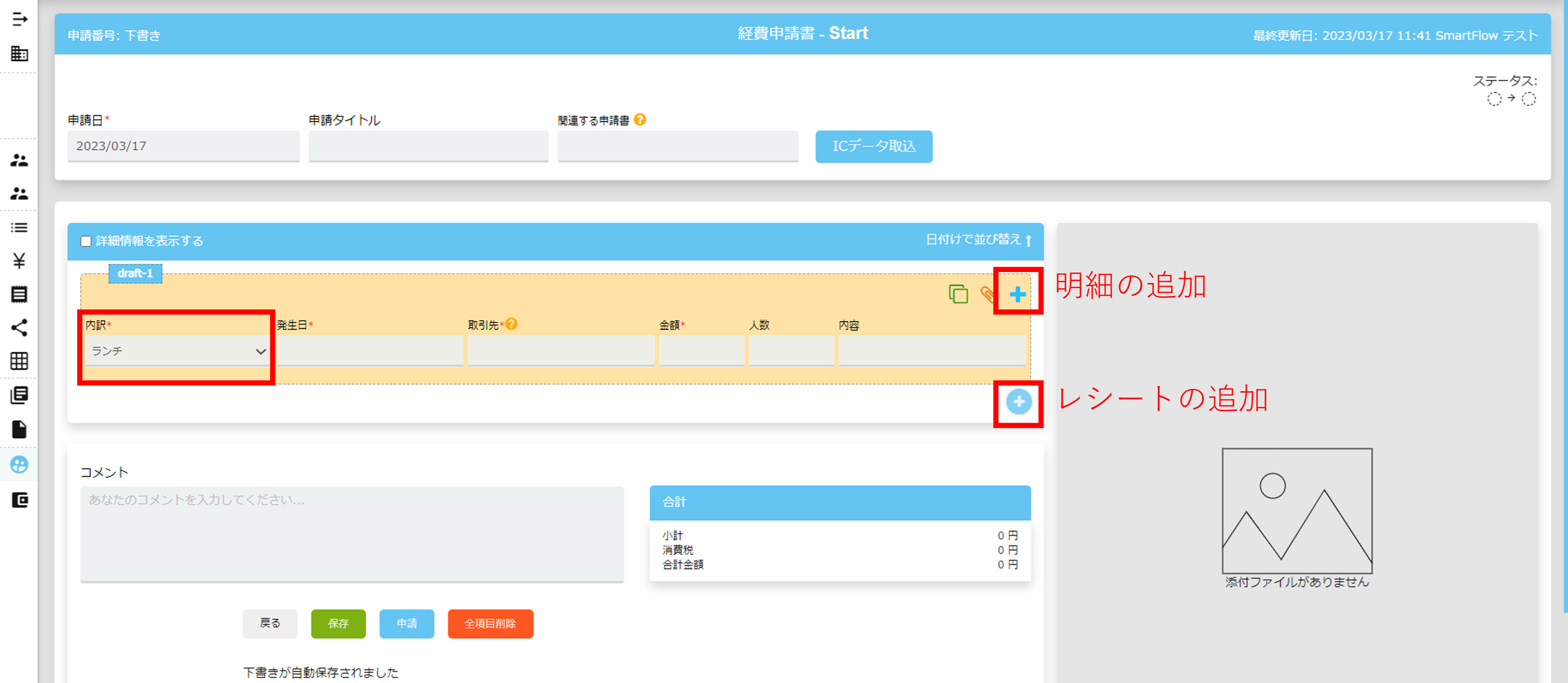The image size is (1568, 683).
Task: Add receipt with round plus button
Action: 1018,402
